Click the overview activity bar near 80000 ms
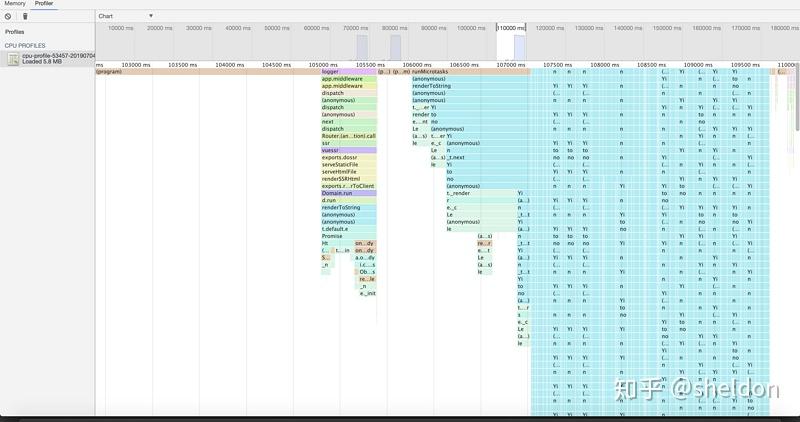The width and height of the screenshot is (800, 422). 395,47
